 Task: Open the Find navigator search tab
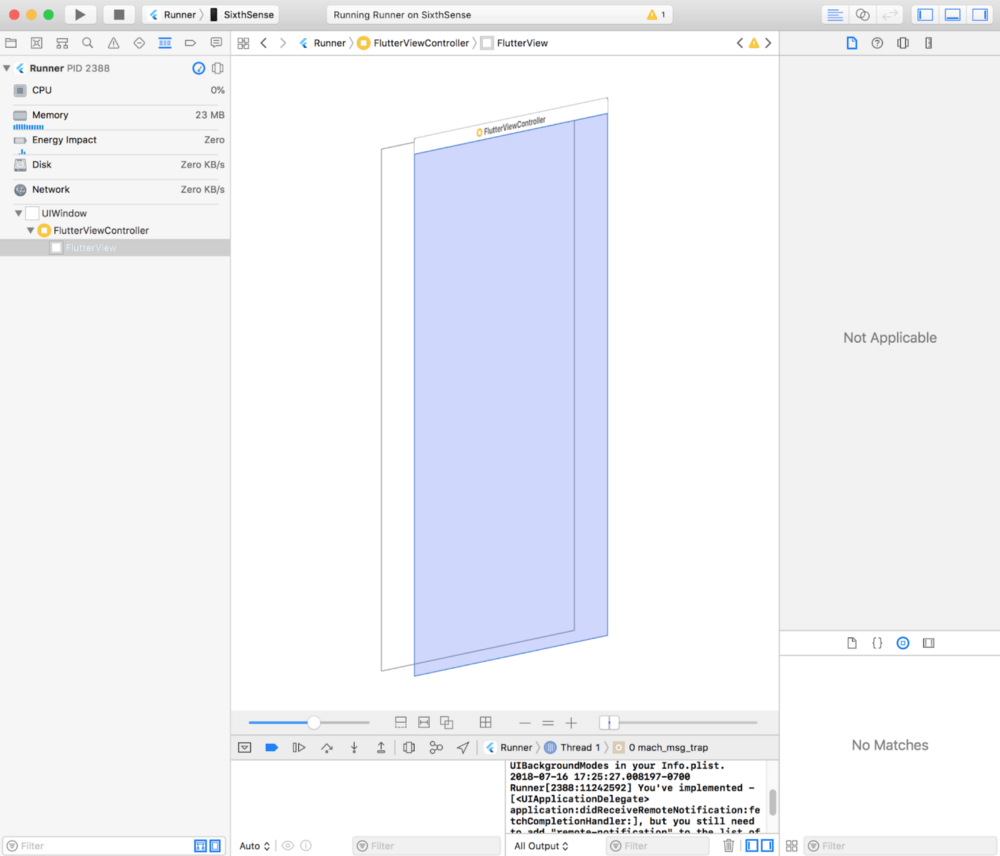coord(88,43)
